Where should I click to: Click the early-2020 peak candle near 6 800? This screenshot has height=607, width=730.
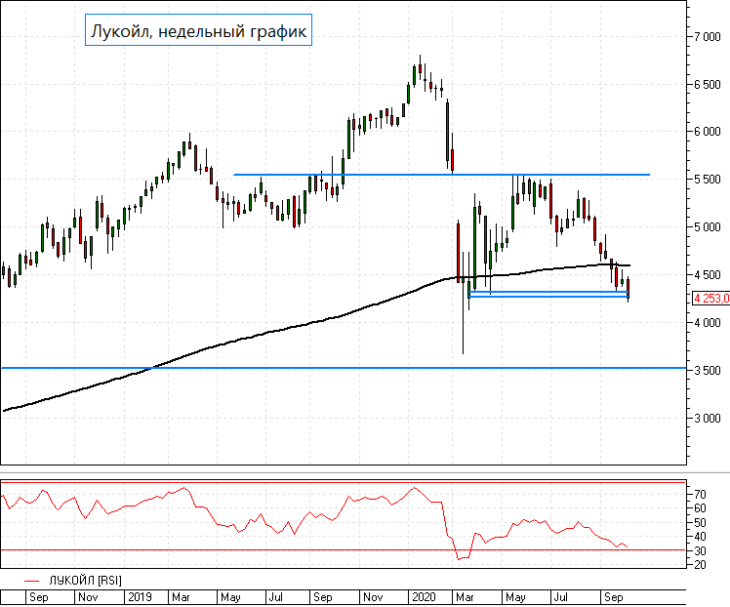[420, 68]
